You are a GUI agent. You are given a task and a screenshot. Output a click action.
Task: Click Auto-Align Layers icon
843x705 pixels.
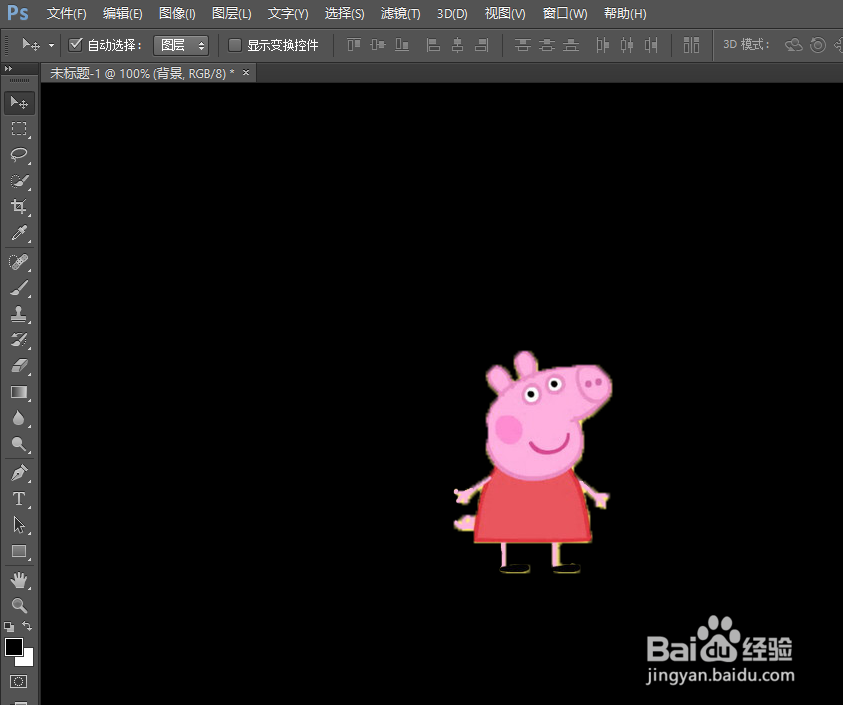point(691,45)
